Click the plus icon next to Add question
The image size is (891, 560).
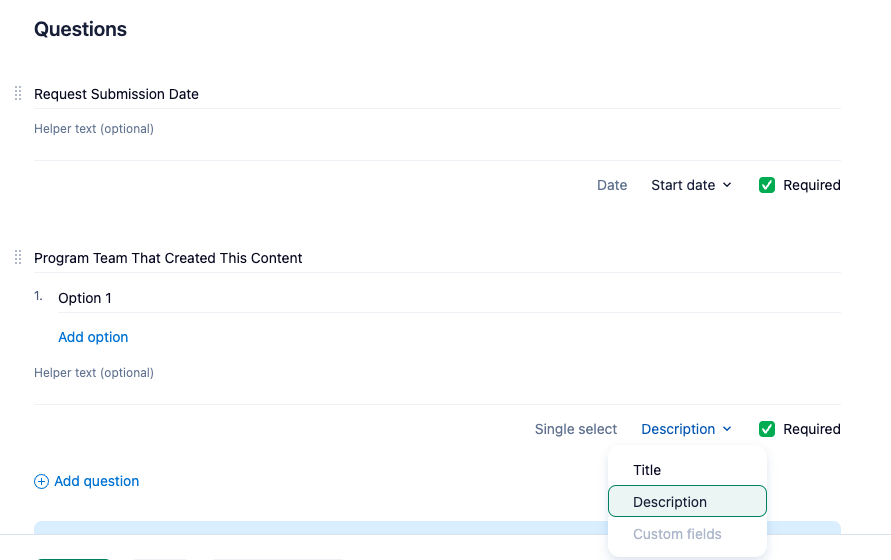(x=41, y=481)
